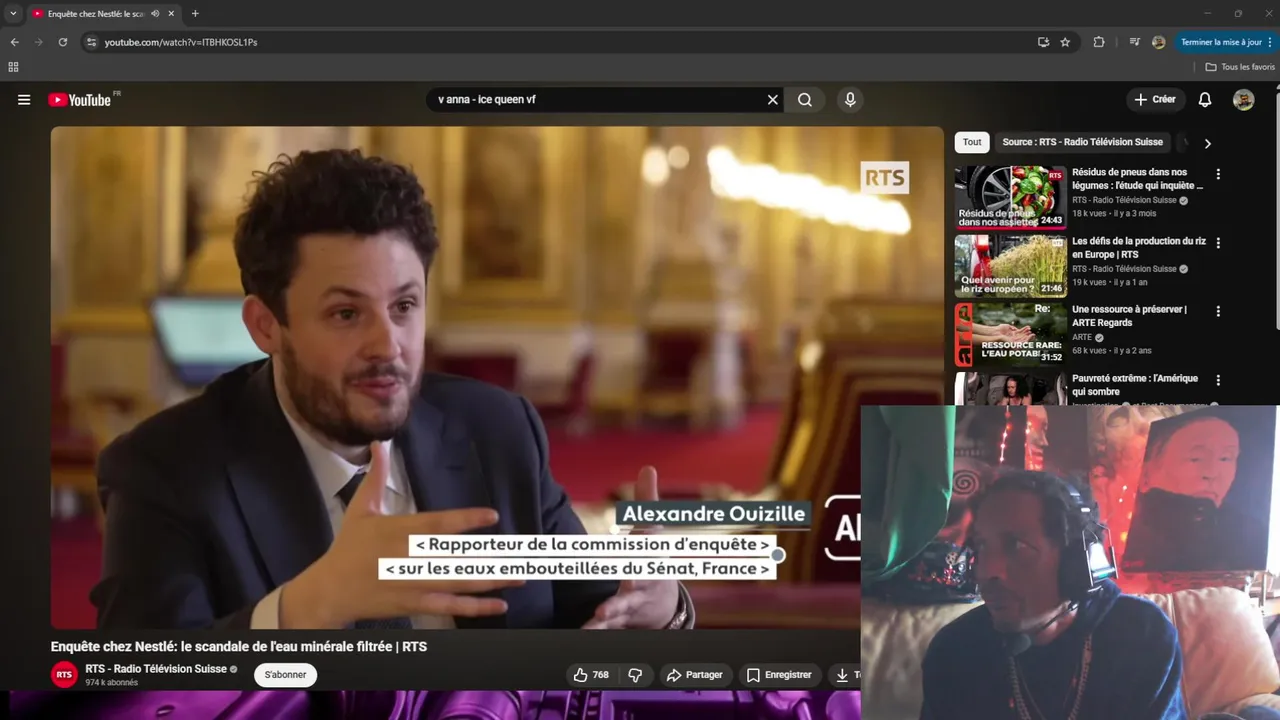Viewport: 1280px width, 720px height.
Task: Open the media control icon in Chrome toolbar
Action: (x=1134, y=42)
